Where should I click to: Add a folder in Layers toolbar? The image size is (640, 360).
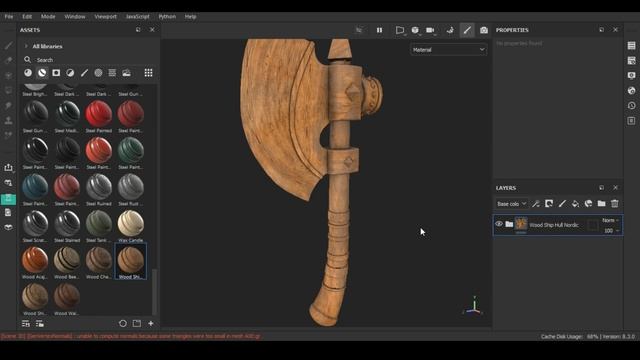point(601,203)
